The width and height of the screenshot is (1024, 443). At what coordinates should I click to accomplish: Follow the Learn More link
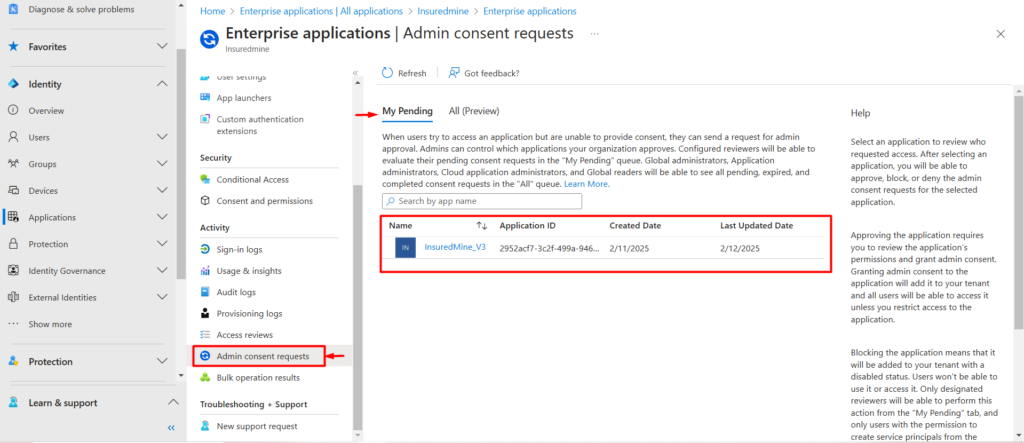[586, 184]
